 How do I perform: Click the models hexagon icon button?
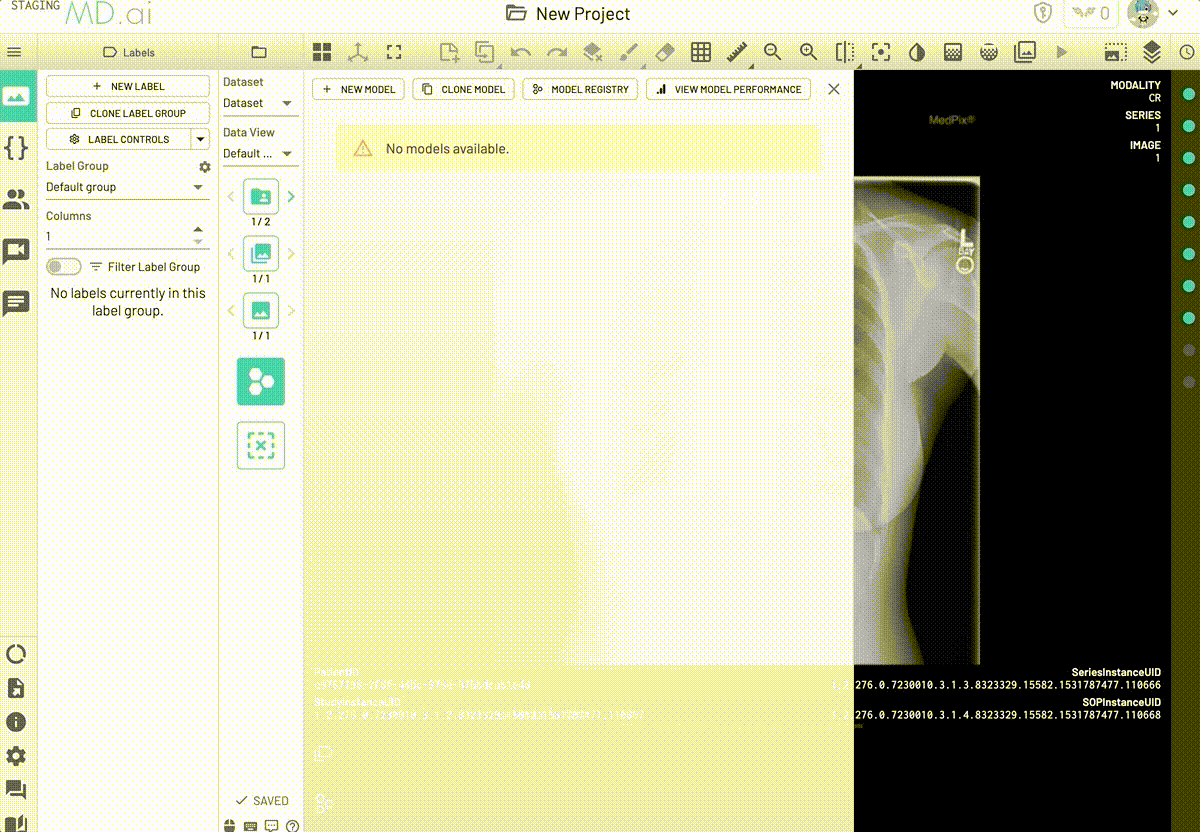click(260, 381)
